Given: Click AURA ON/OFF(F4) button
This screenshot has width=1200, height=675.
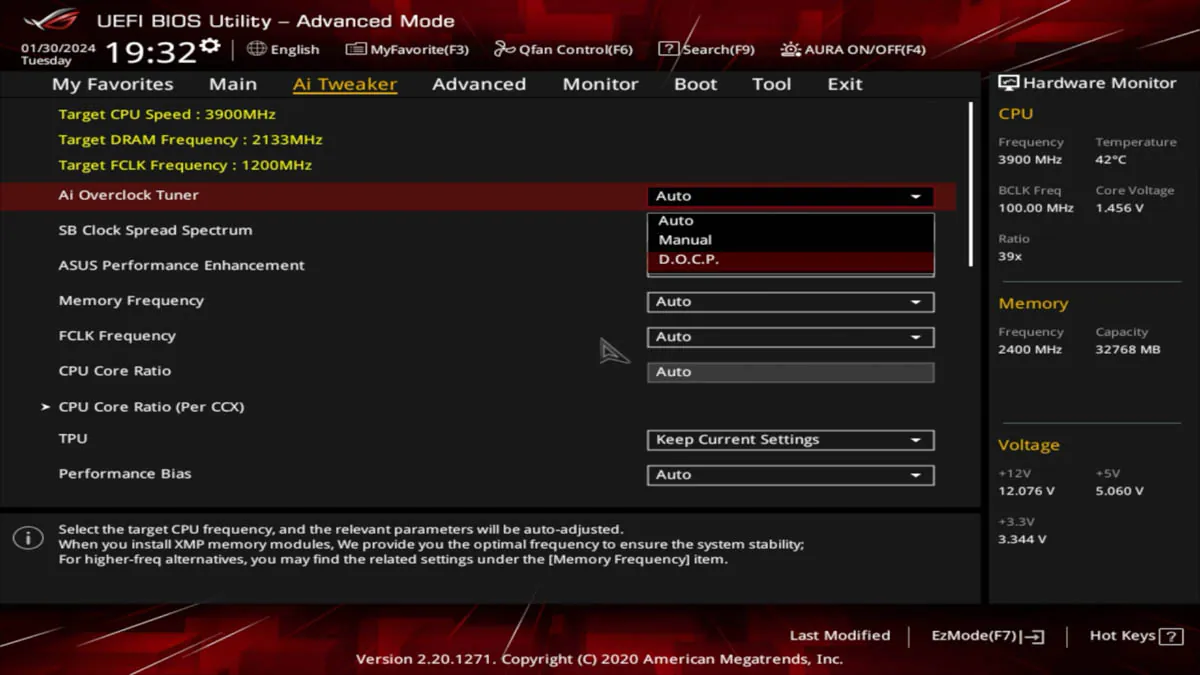Looking at the screenshot, I should click(x=854, y=49).
